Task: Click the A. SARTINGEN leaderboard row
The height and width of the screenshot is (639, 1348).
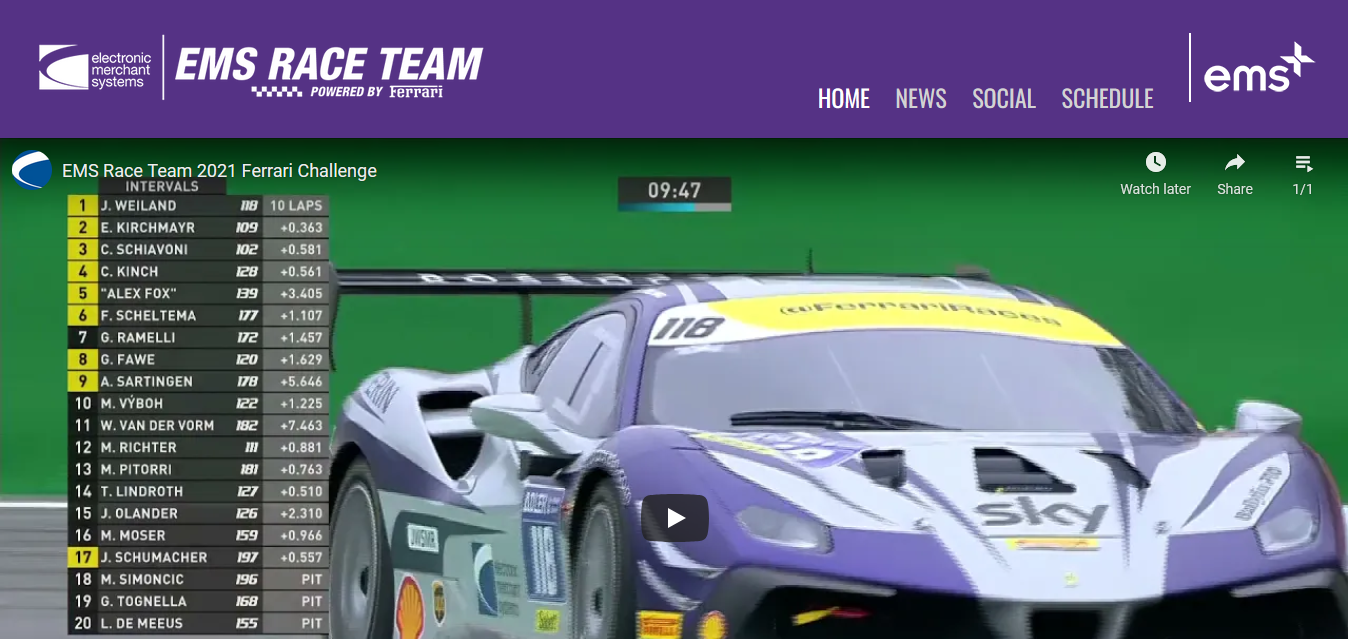Action: [x=198, y=381]
